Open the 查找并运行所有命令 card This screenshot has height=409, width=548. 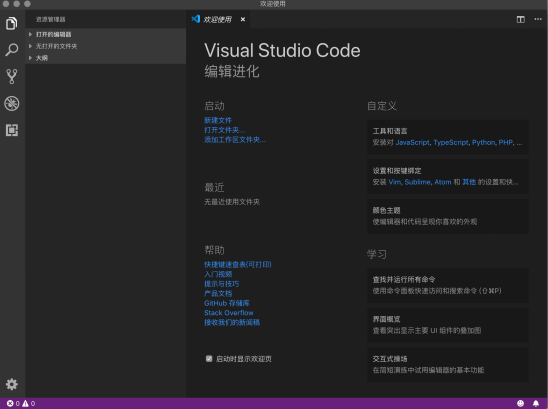[448, 285]
